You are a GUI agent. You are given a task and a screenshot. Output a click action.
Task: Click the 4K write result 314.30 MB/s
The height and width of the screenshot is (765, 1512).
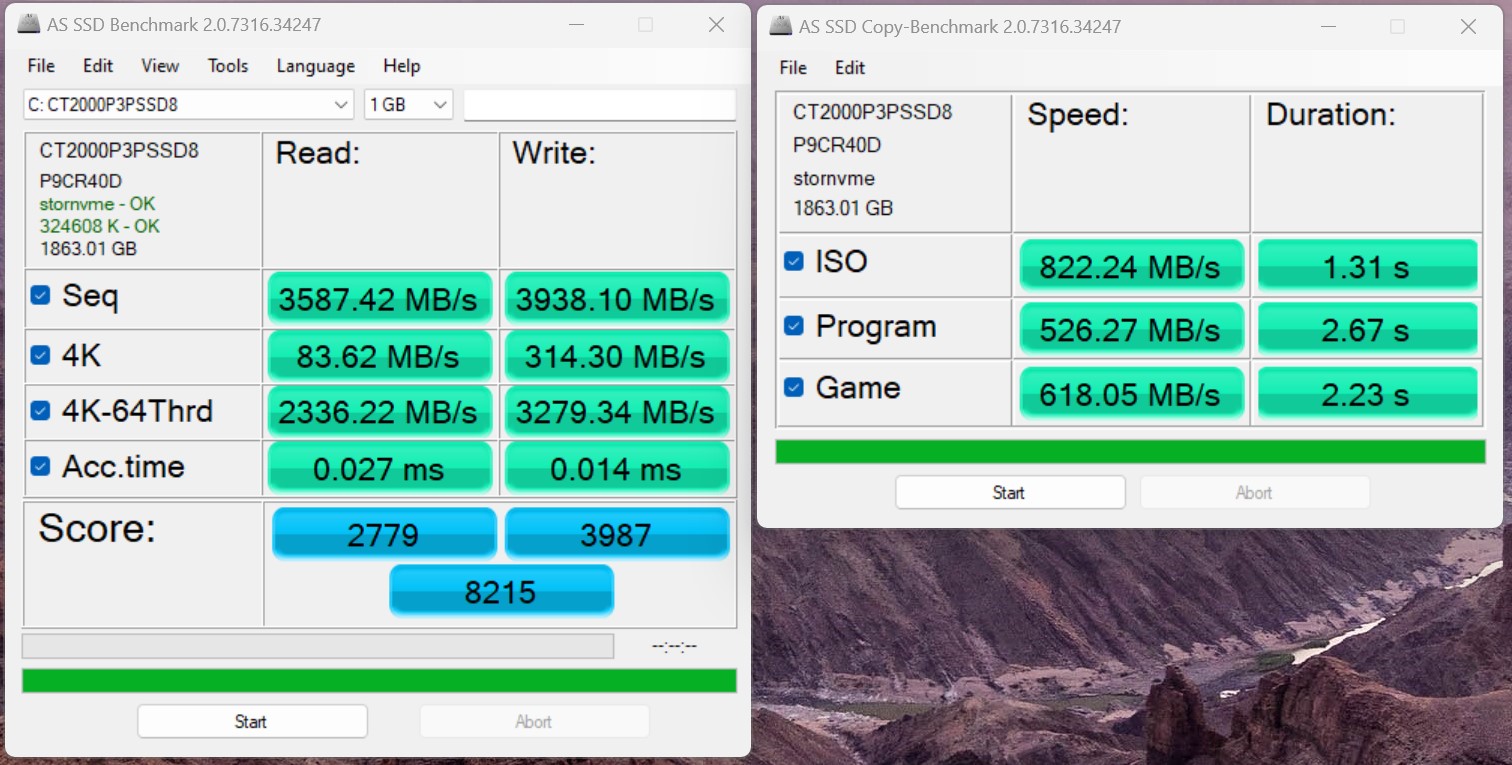pos(615,356)
